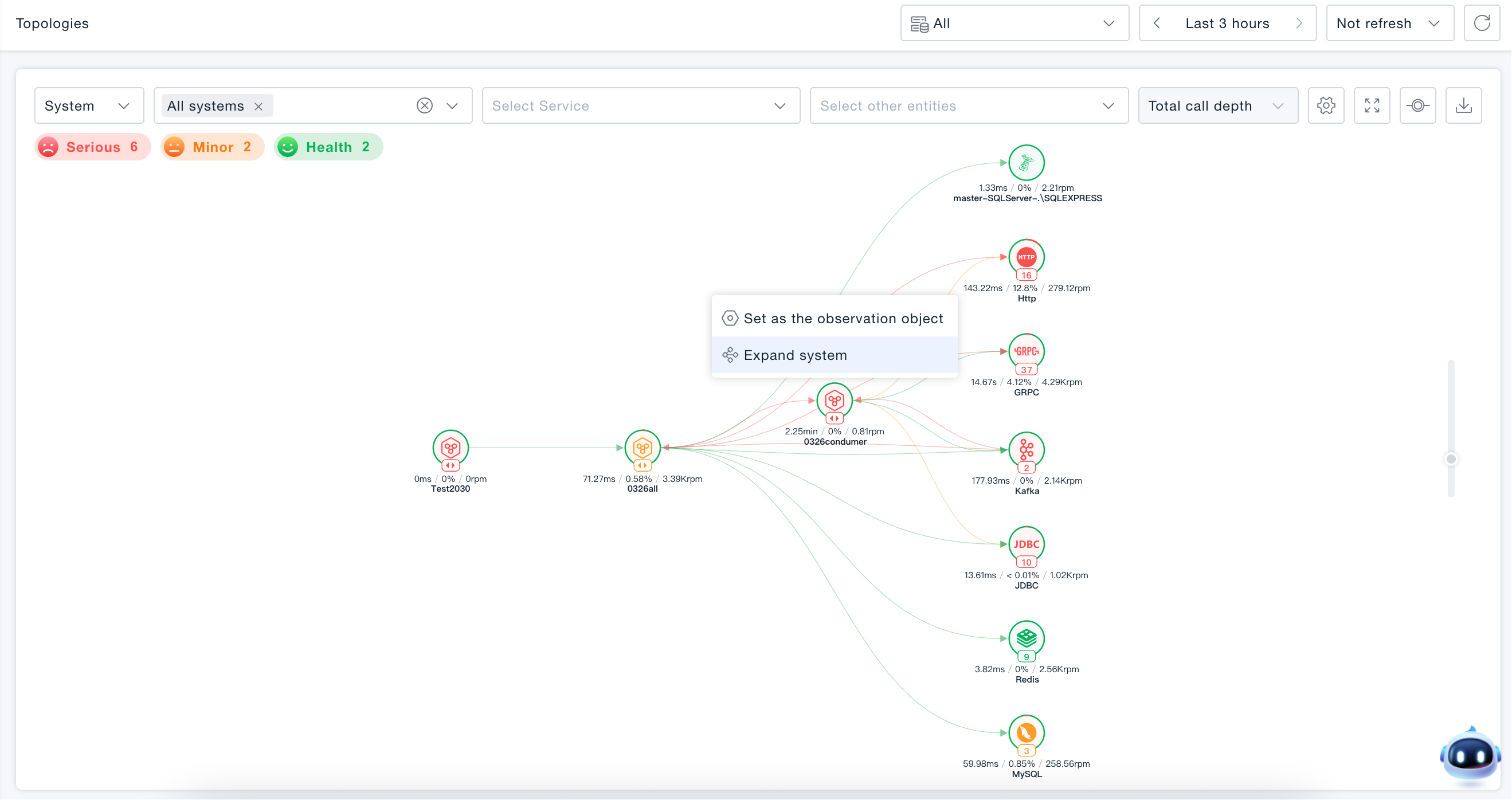Select the Redis node icon

click(1026, 638)
